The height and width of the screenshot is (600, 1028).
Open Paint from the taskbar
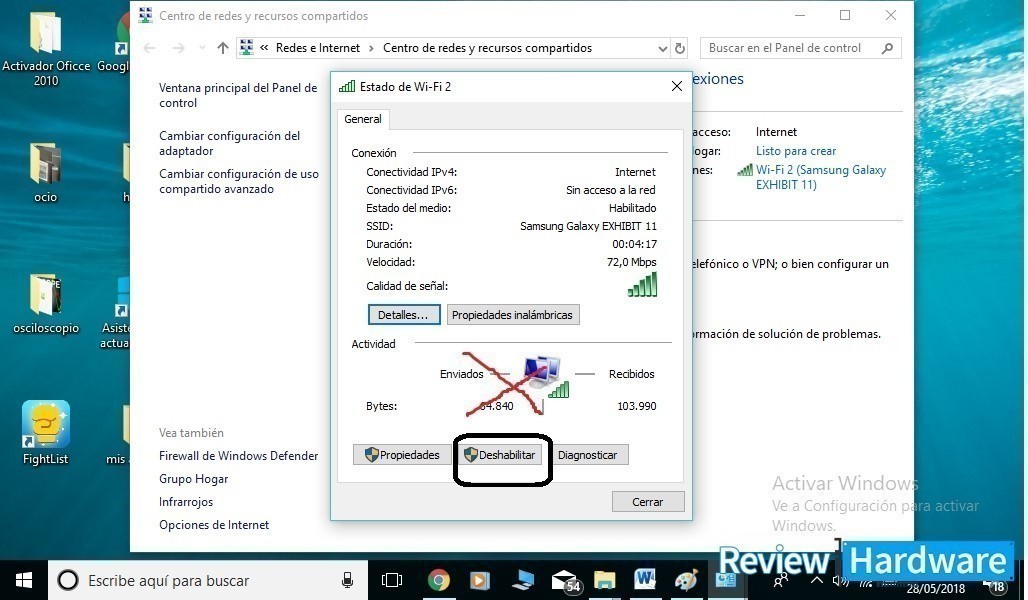coord(686,580)
